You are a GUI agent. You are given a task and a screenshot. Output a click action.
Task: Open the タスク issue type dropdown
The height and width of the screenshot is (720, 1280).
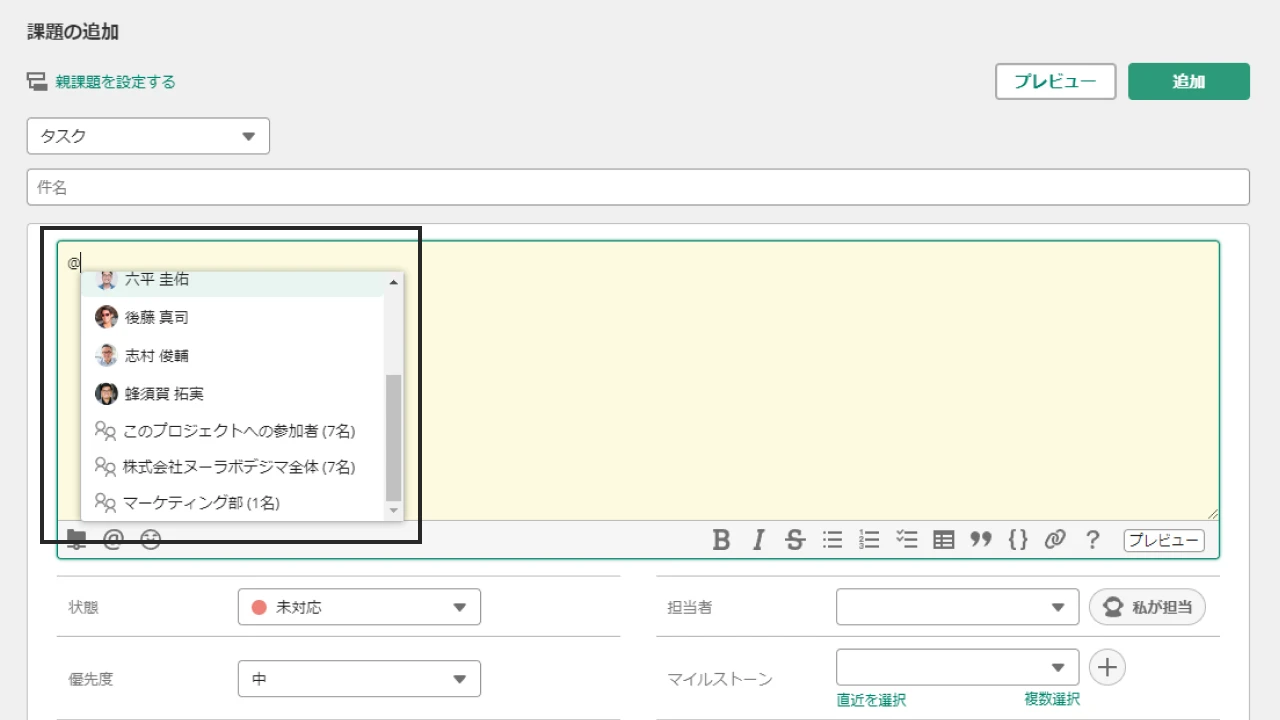pyautogui.click(x=148, y=136)
